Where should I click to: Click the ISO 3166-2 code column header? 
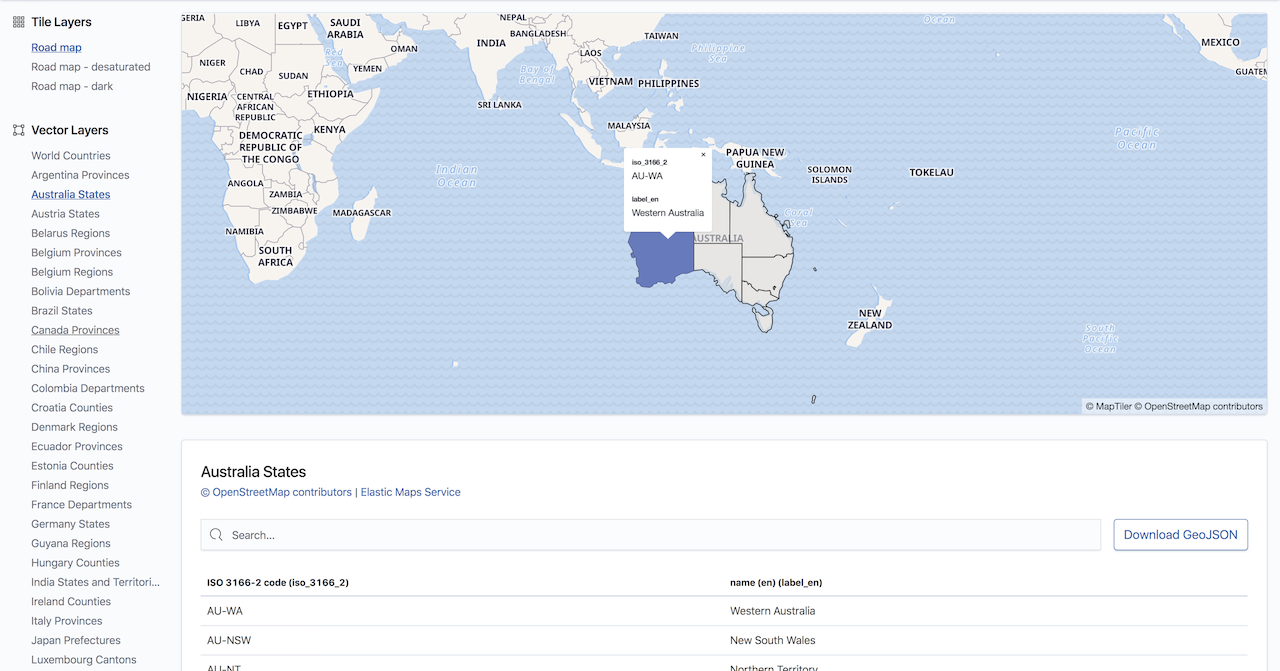coord(277,582)
